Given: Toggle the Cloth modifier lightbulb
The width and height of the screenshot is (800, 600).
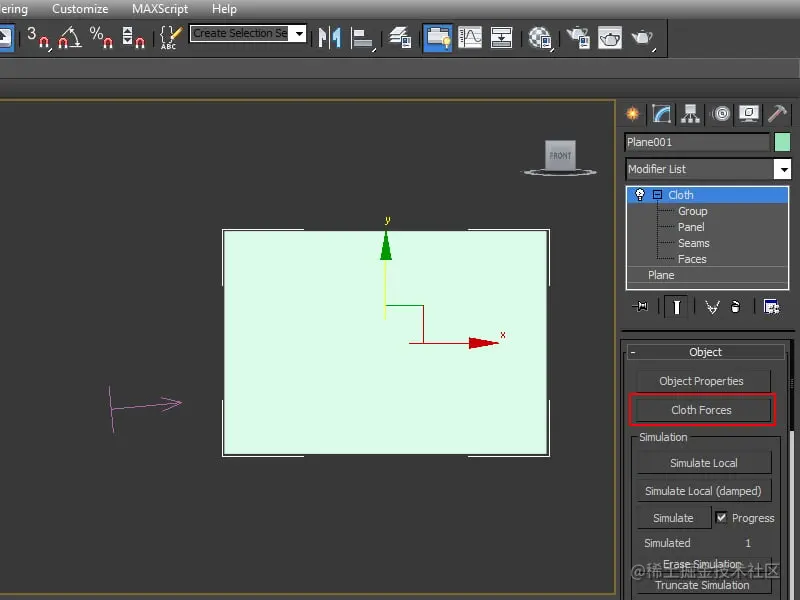Looking at the screenshot, I should [639, 194].
